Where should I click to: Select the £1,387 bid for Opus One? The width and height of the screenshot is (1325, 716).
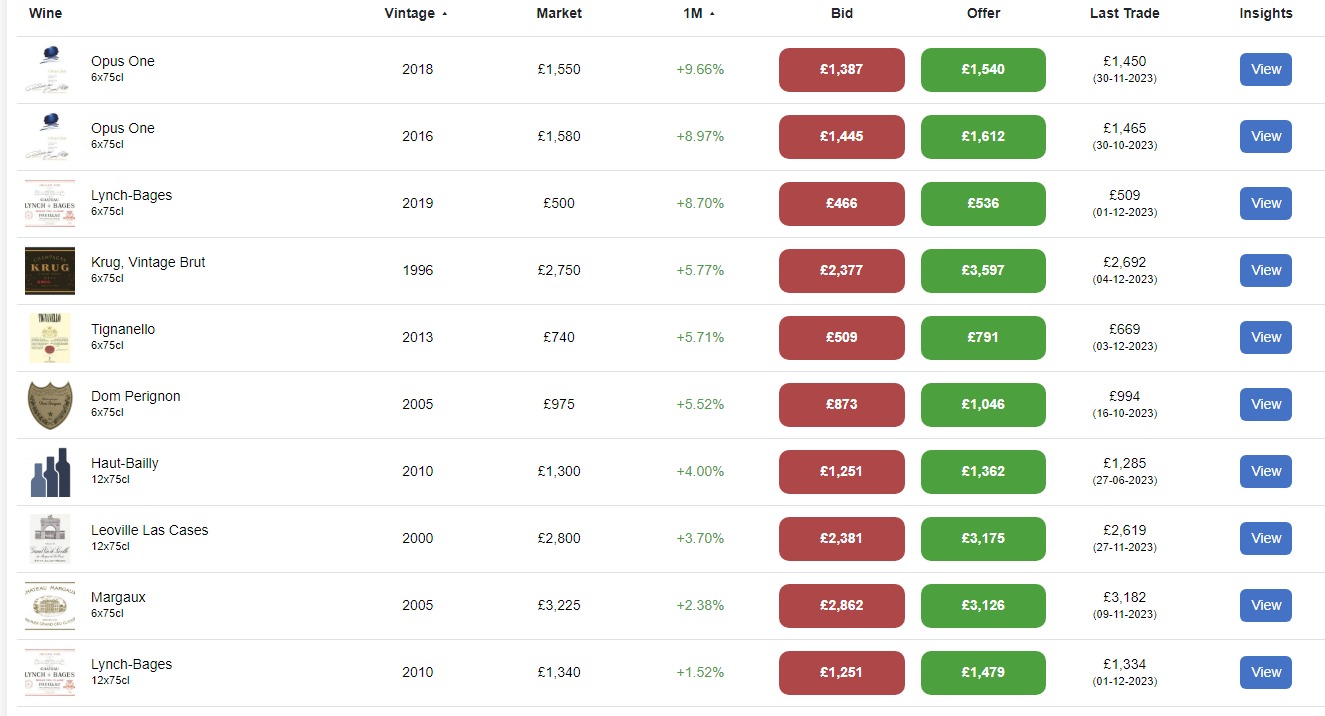[842, 70]
